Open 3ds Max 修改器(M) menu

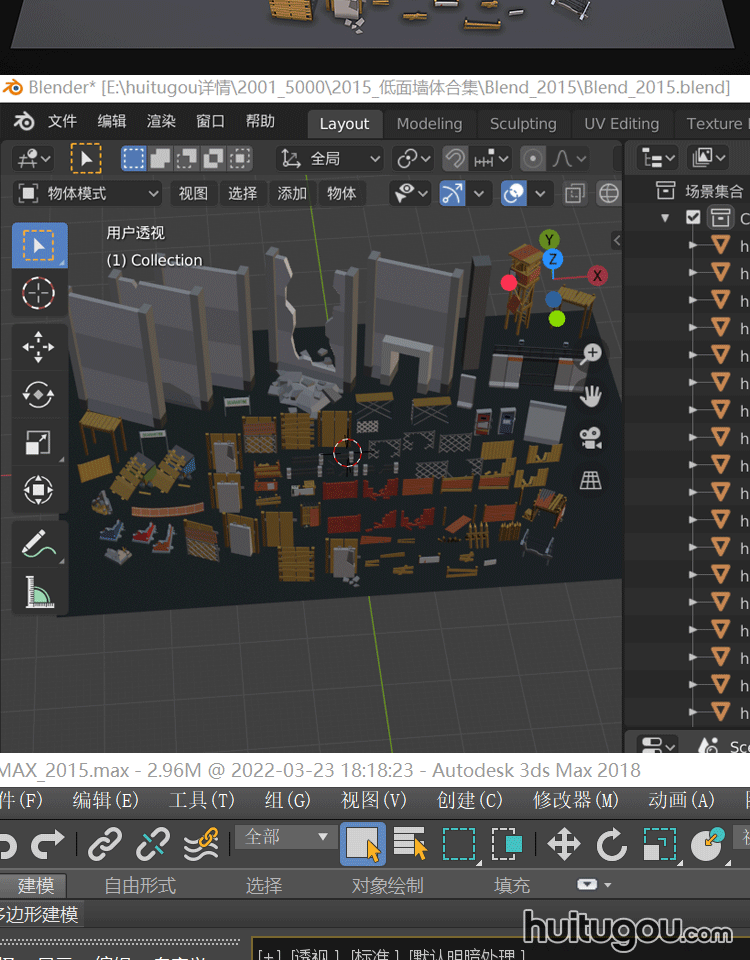pos(575,800)
